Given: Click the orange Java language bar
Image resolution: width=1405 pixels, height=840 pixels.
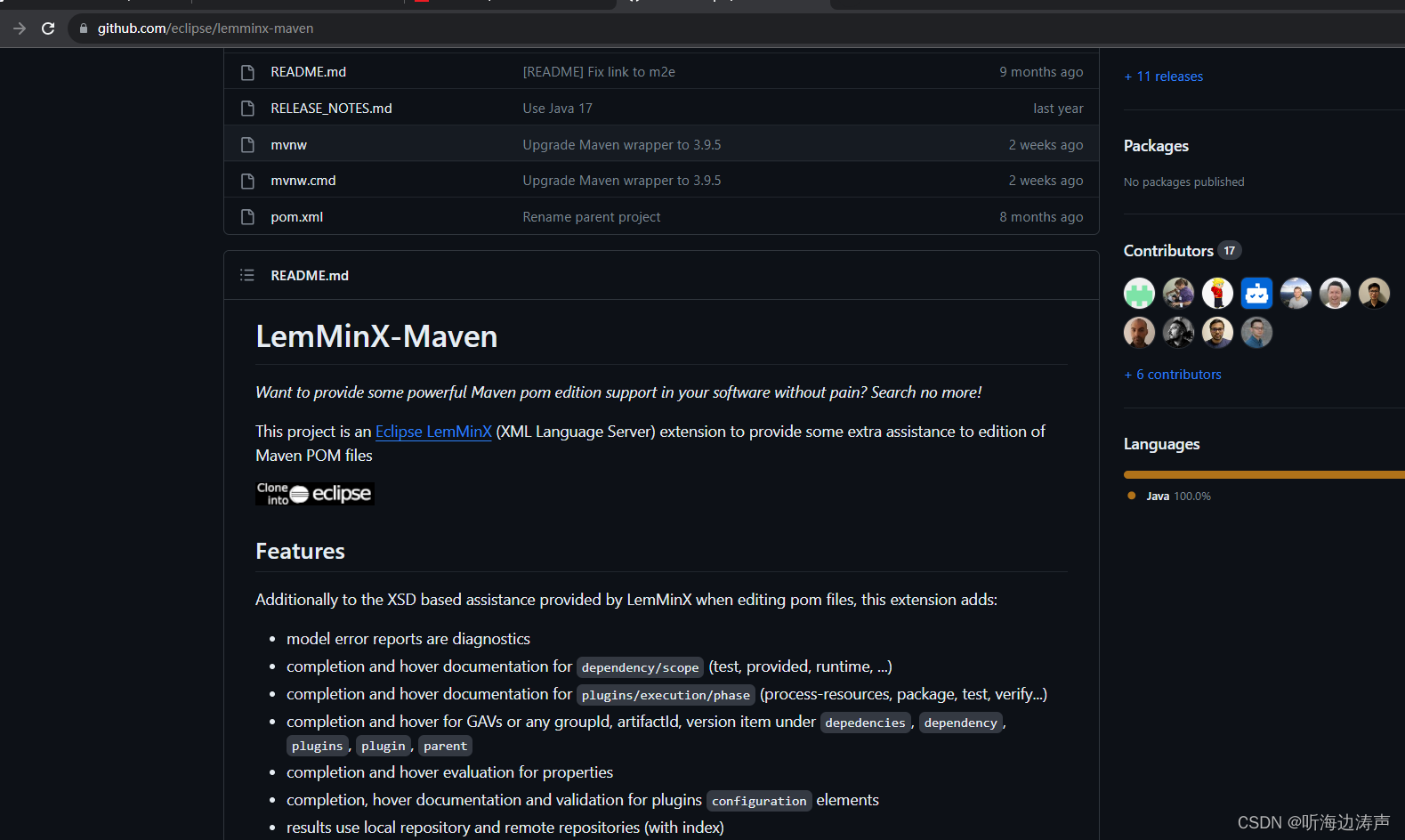Looking at the screenshot, I should point(1264,475).
